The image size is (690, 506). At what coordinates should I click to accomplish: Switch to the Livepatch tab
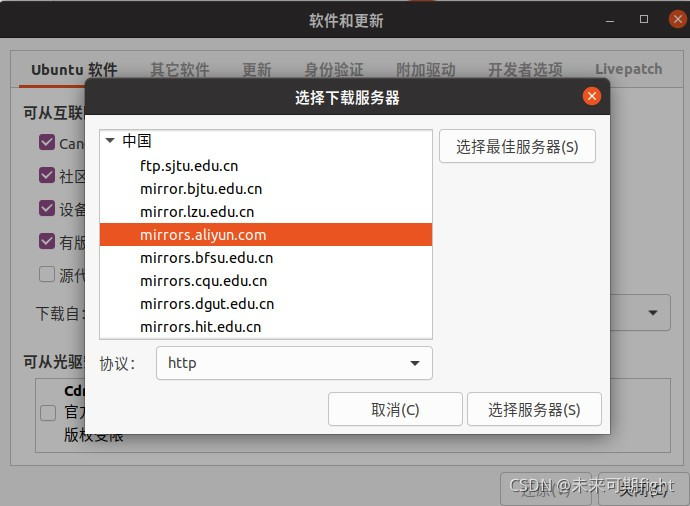click(x=628, y=69)
